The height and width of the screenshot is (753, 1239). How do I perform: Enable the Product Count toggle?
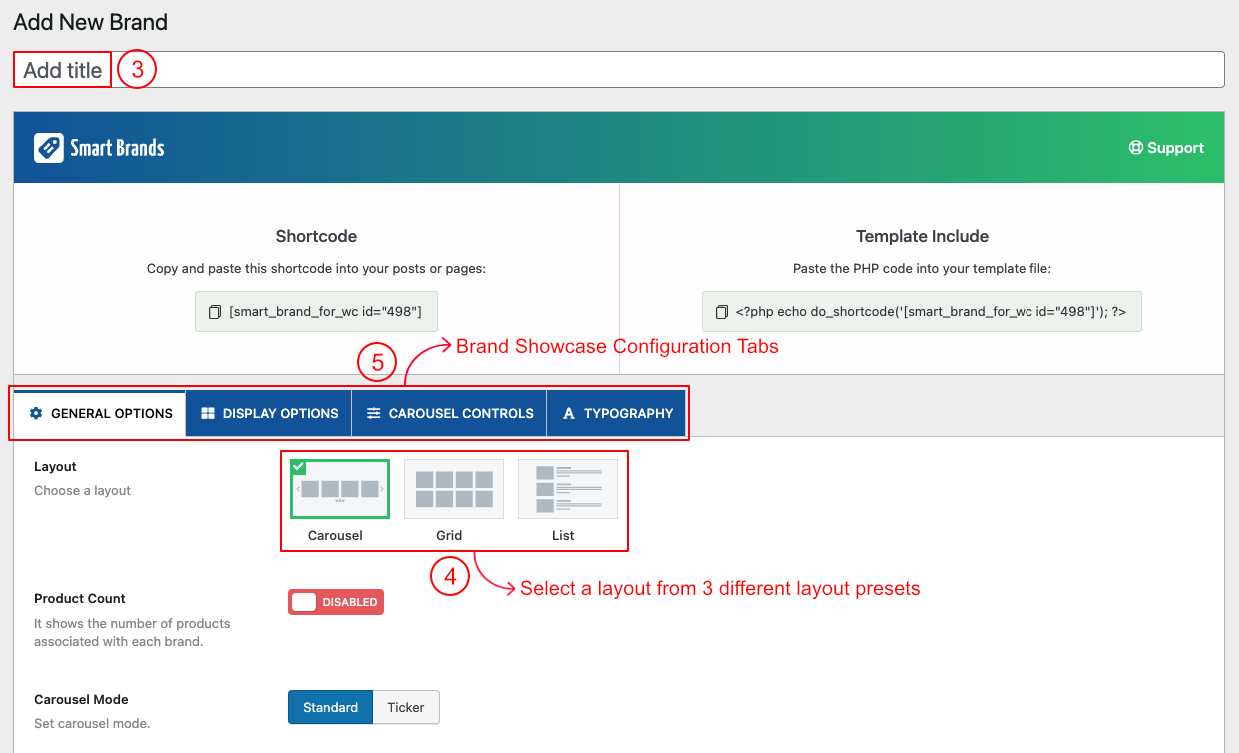336,602
